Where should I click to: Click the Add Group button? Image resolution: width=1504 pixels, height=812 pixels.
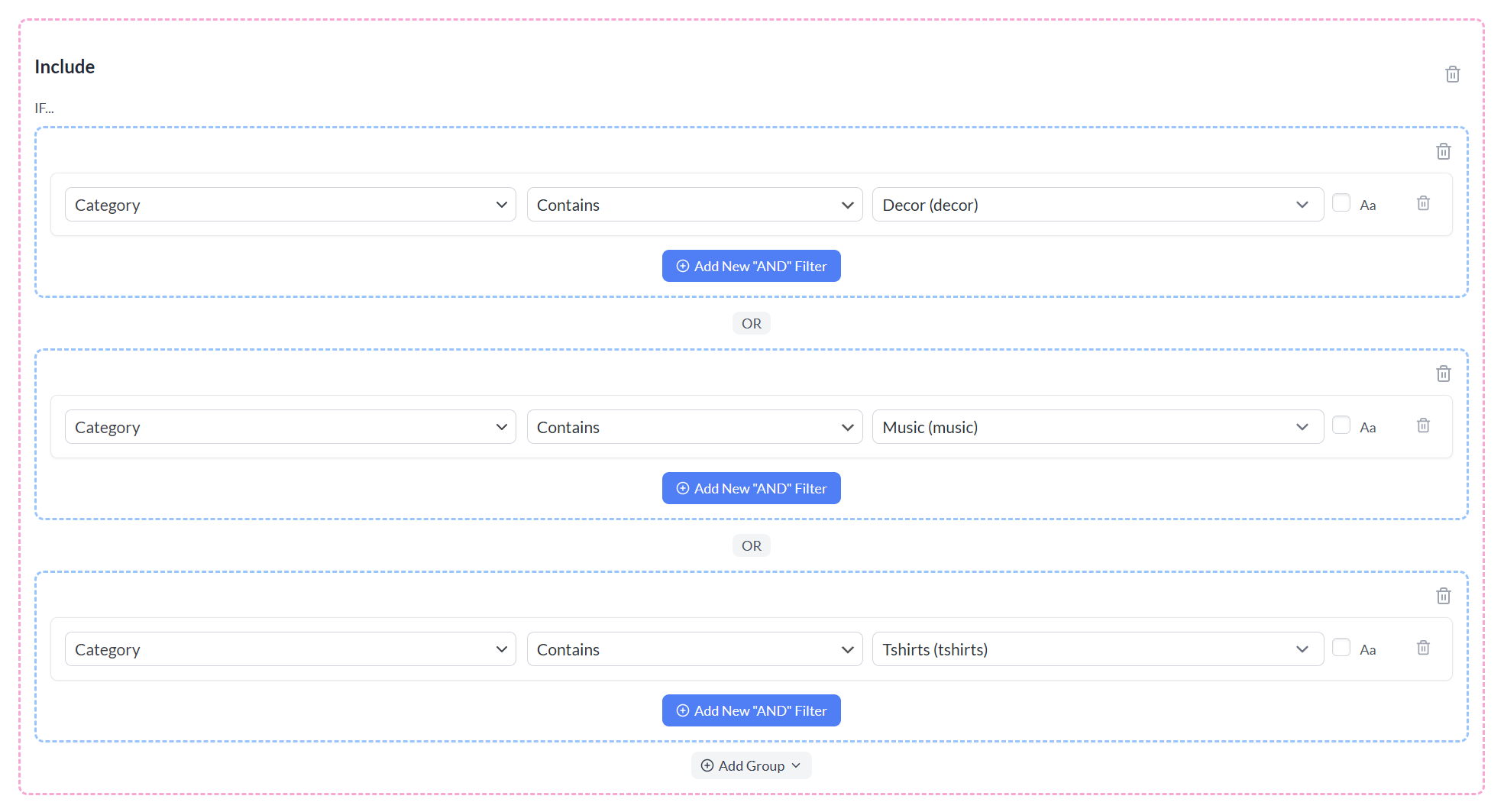751,765
